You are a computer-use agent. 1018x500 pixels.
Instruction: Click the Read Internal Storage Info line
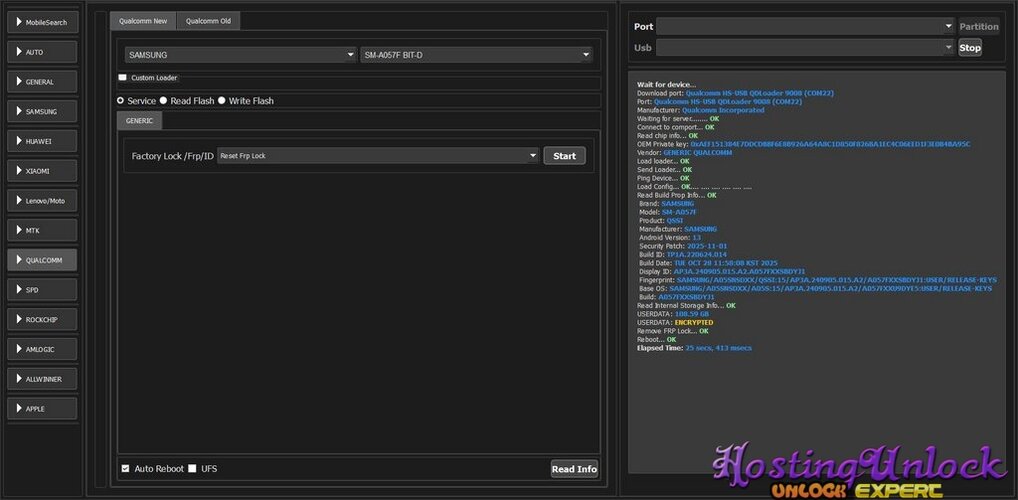686,305
